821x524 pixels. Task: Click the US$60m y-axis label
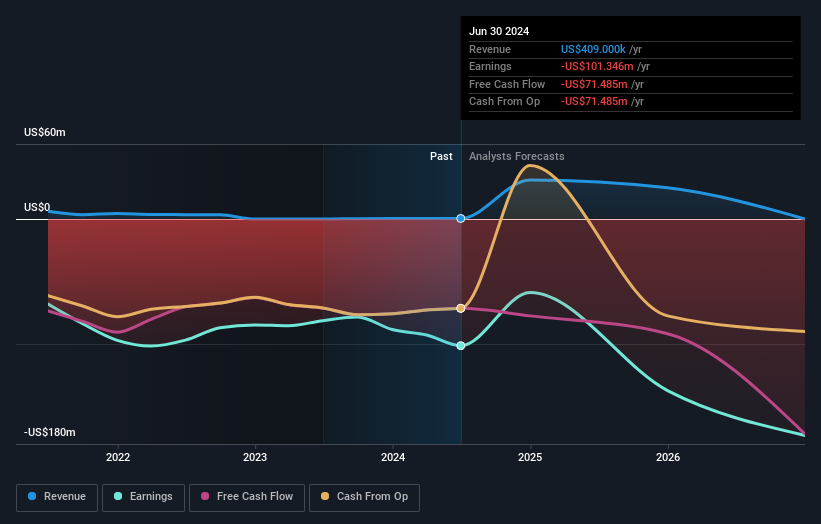coord(45,132)
